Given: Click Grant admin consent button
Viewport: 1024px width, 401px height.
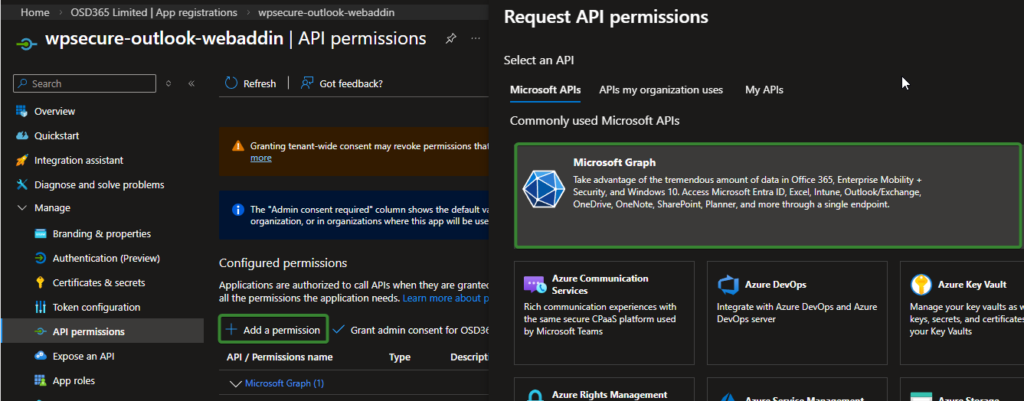Looking at the screenshot, I should [x=410, y=329].
